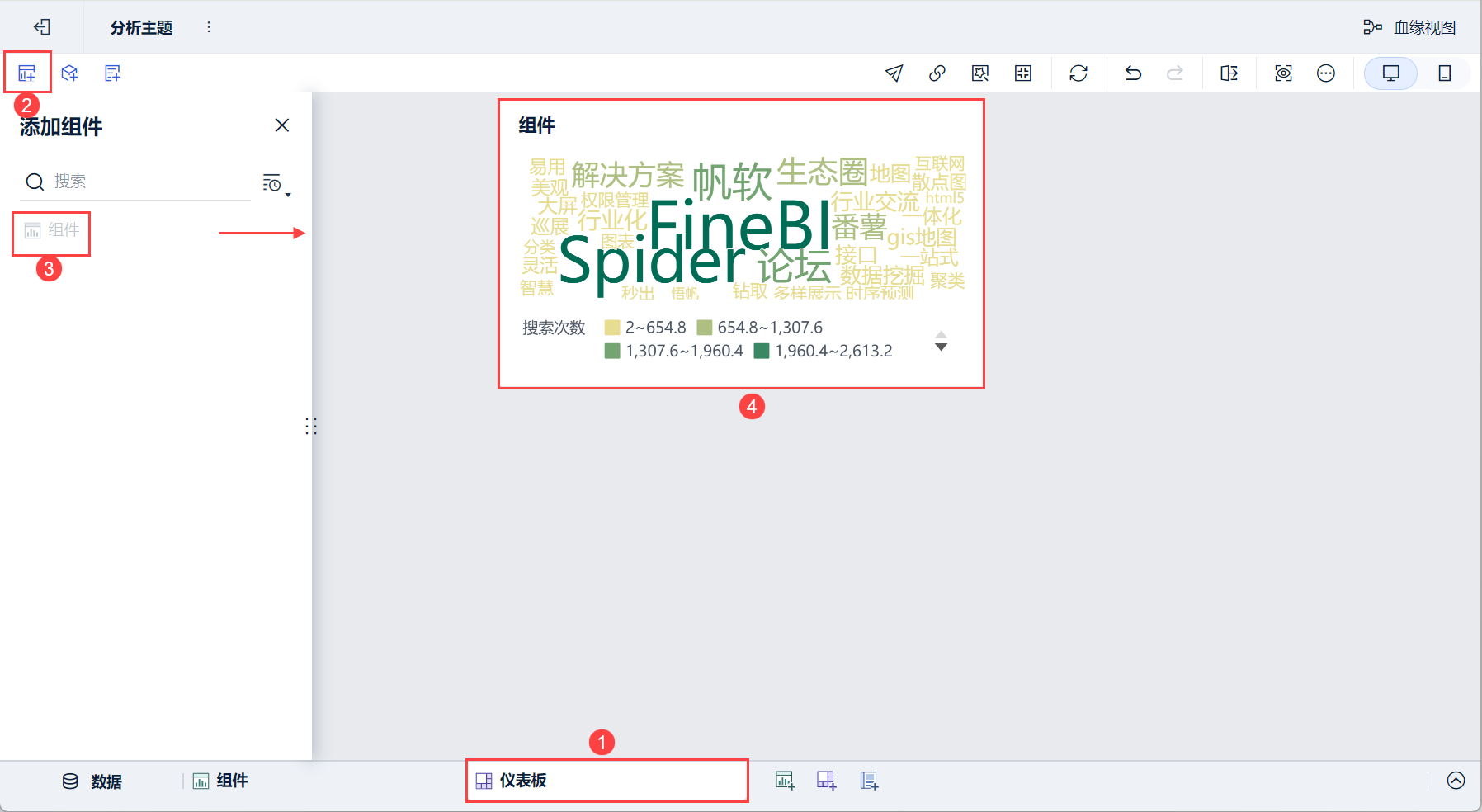
Task: Click the add filter component cube icon
Action: coord(70,73)
